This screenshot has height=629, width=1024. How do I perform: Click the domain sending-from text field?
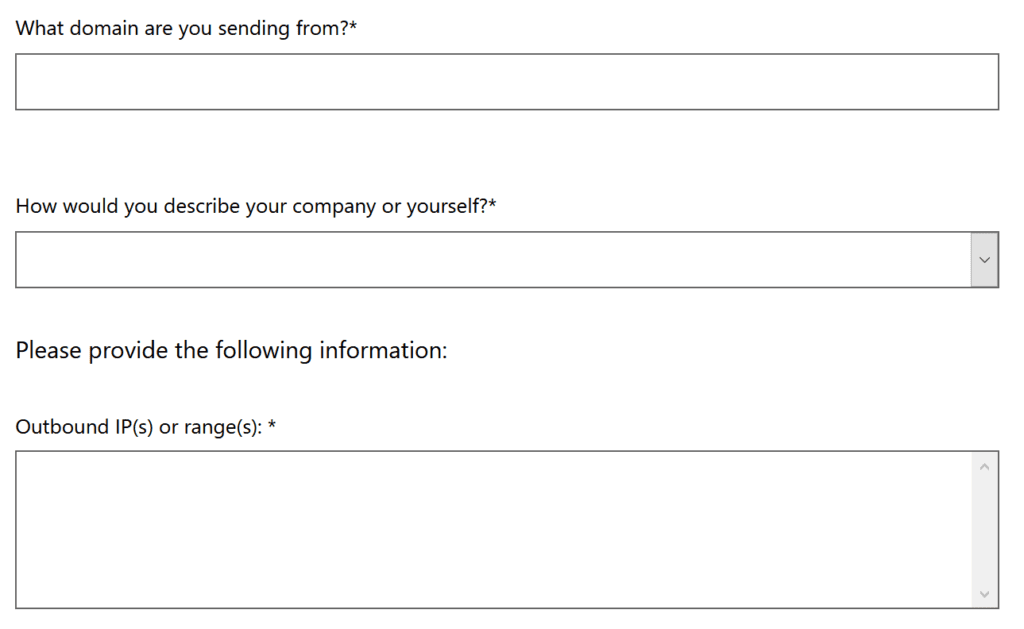(x=506, y=82)
